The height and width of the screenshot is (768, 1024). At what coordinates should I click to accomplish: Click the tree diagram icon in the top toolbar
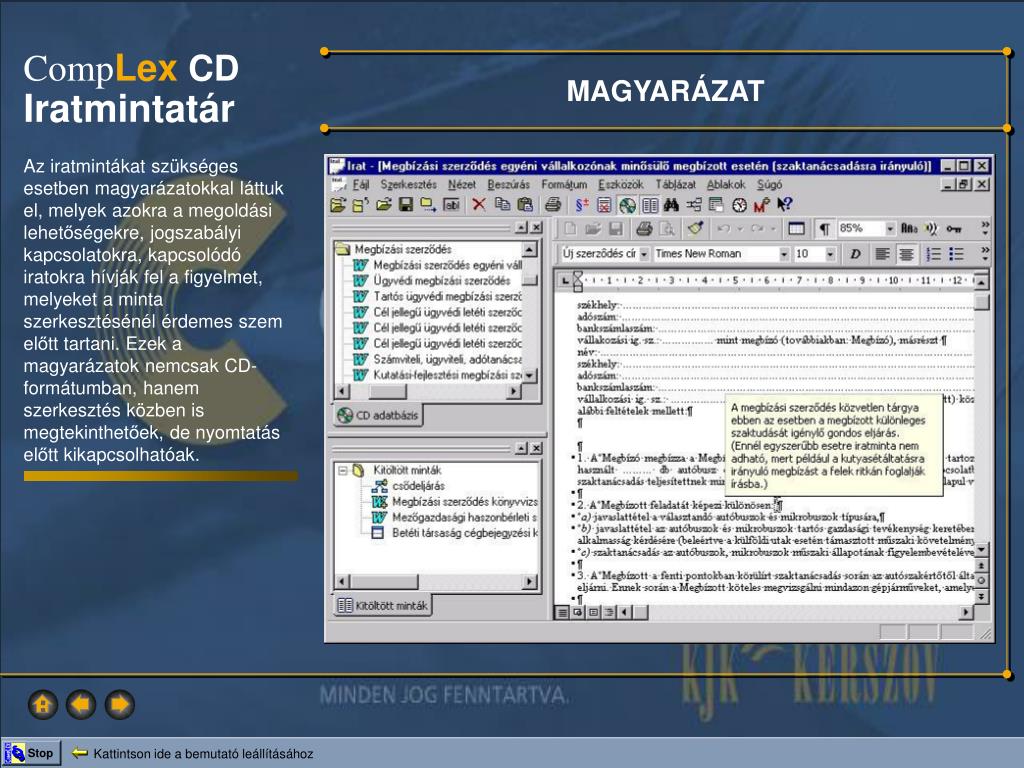point(694,205)
